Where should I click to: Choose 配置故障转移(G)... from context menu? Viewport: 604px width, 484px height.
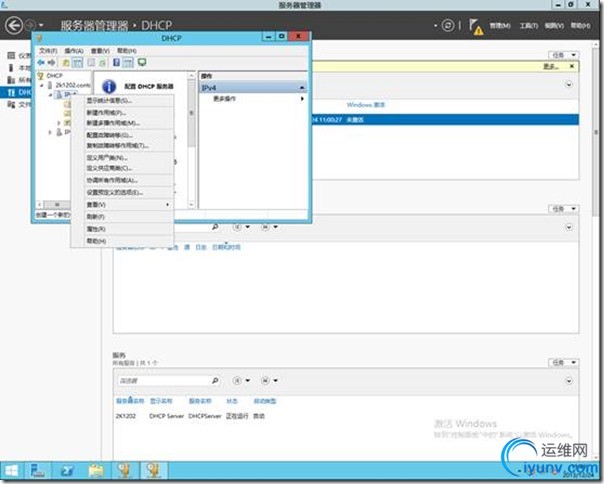122,135
